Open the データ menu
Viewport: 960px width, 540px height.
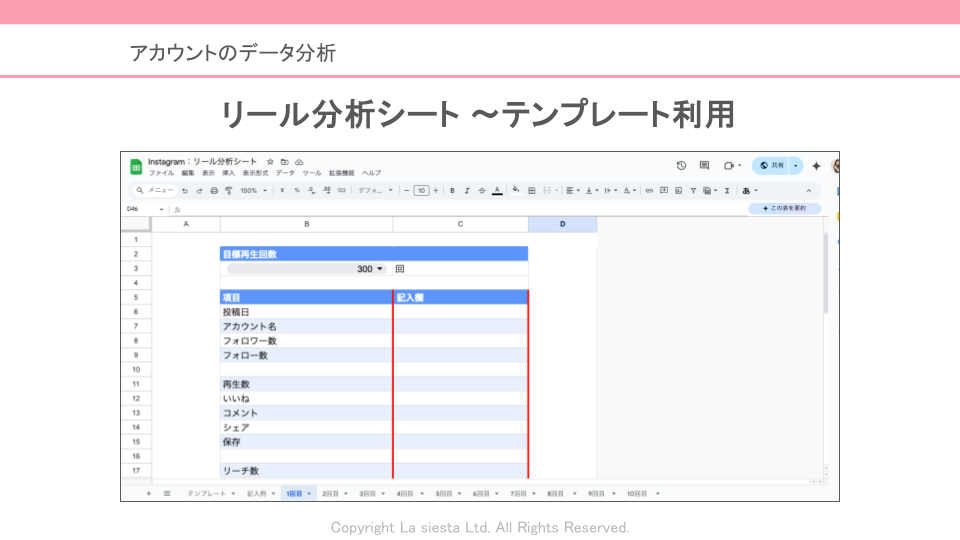pyautogui.click(x=286, y=173)
